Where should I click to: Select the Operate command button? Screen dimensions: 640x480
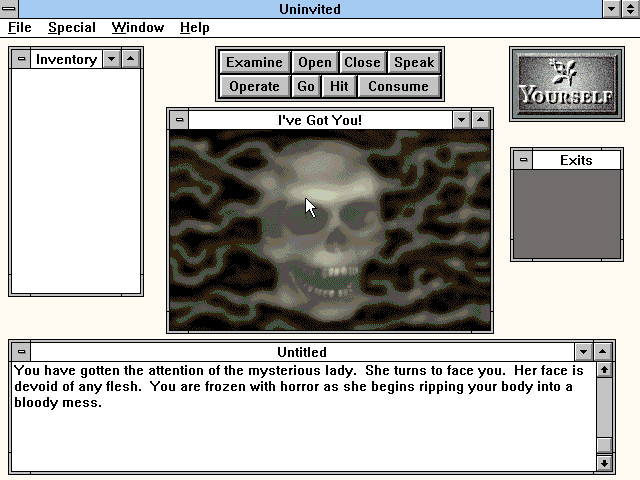(x=254, y=86)
